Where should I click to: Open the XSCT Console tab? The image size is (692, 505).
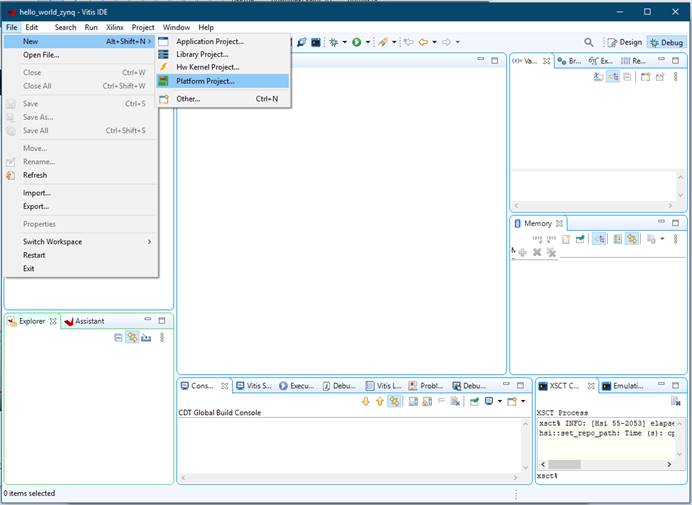pos(560,385)
